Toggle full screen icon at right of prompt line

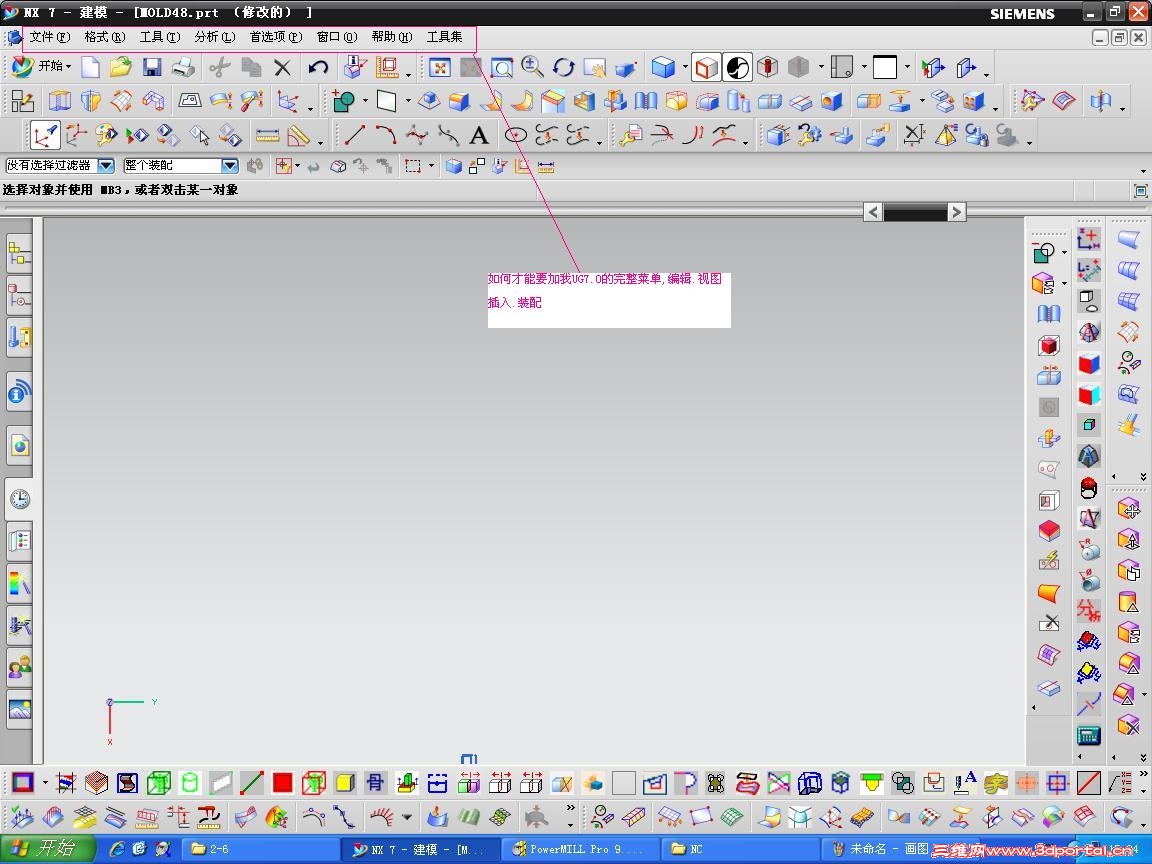click(1140, 190)
